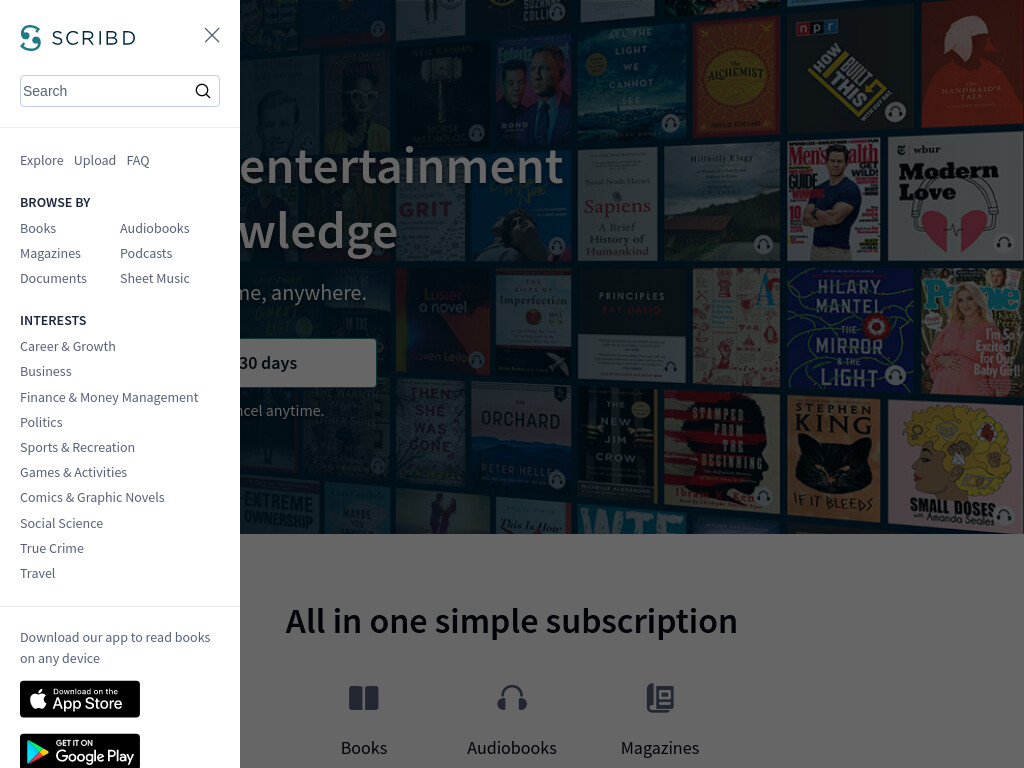Browse by Books in the sidebar
Viewport: 1024px width, 768px height.
38,229
